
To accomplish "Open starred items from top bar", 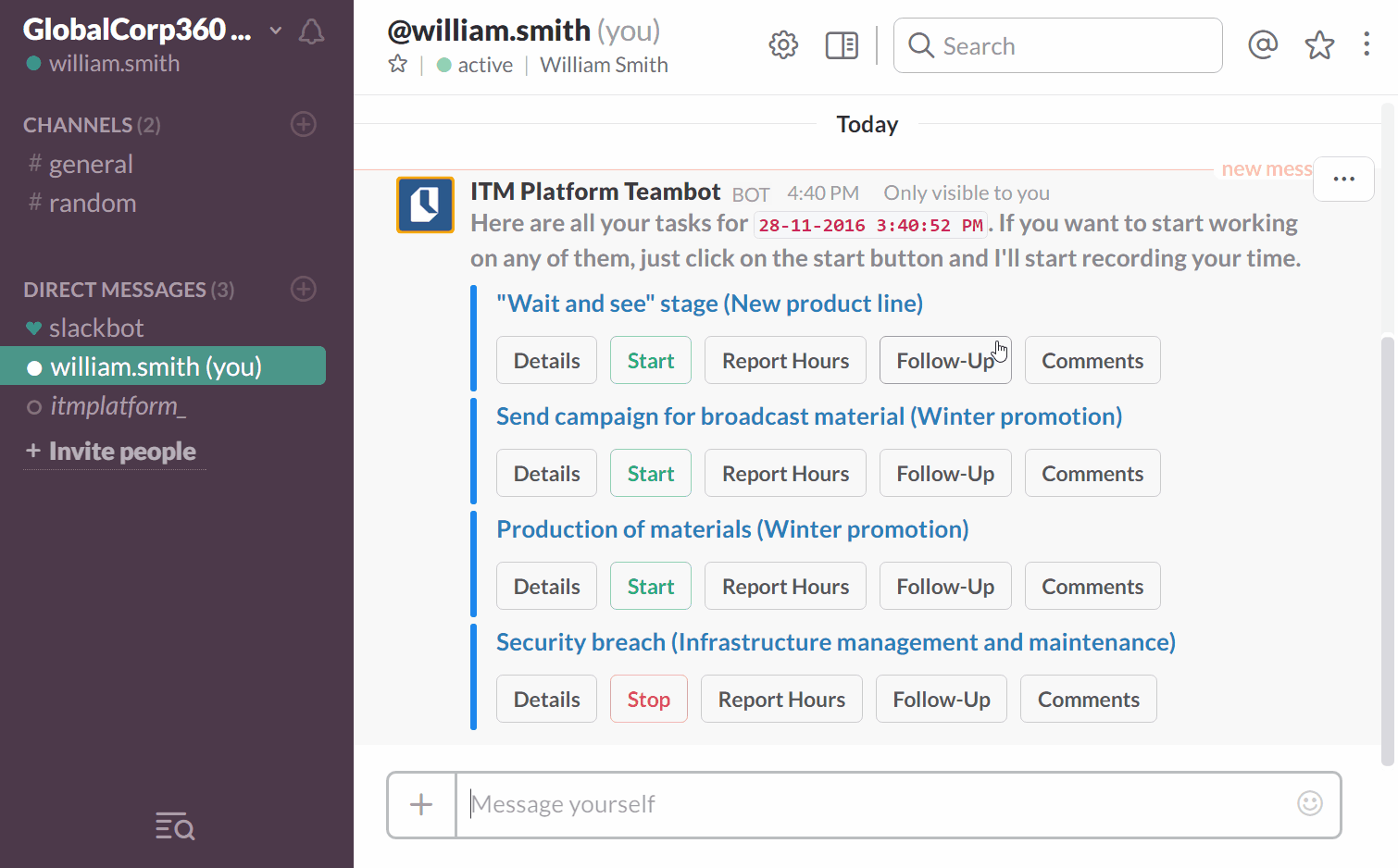I will (1319, 44).
